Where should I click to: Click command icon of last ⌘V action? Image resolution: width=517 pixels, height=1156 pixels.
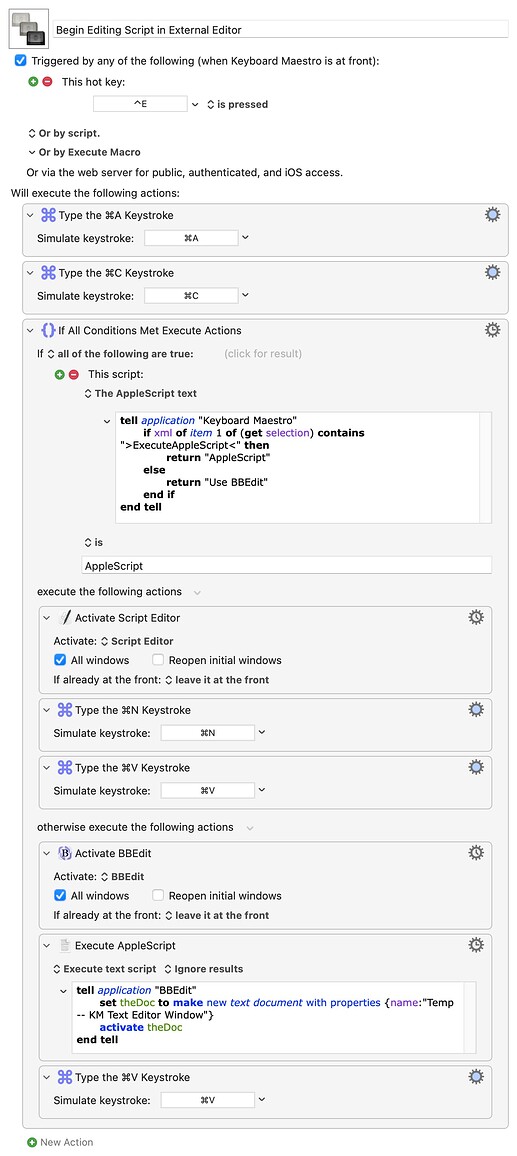click(x=65, y=1077)
